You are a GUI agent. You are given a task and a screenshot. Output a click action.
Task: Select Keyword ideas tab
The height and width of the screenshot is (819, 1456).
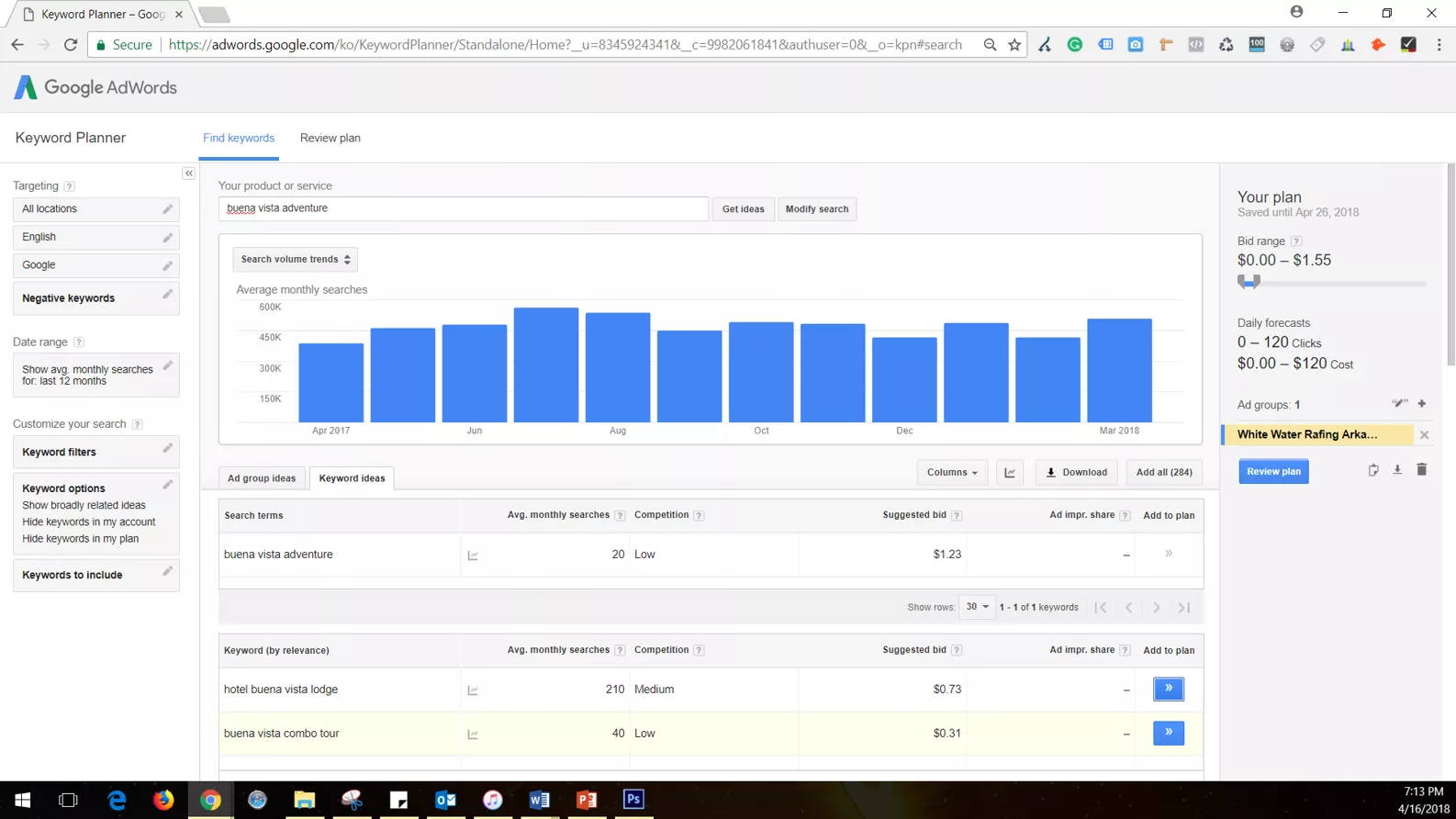[352, 478]
